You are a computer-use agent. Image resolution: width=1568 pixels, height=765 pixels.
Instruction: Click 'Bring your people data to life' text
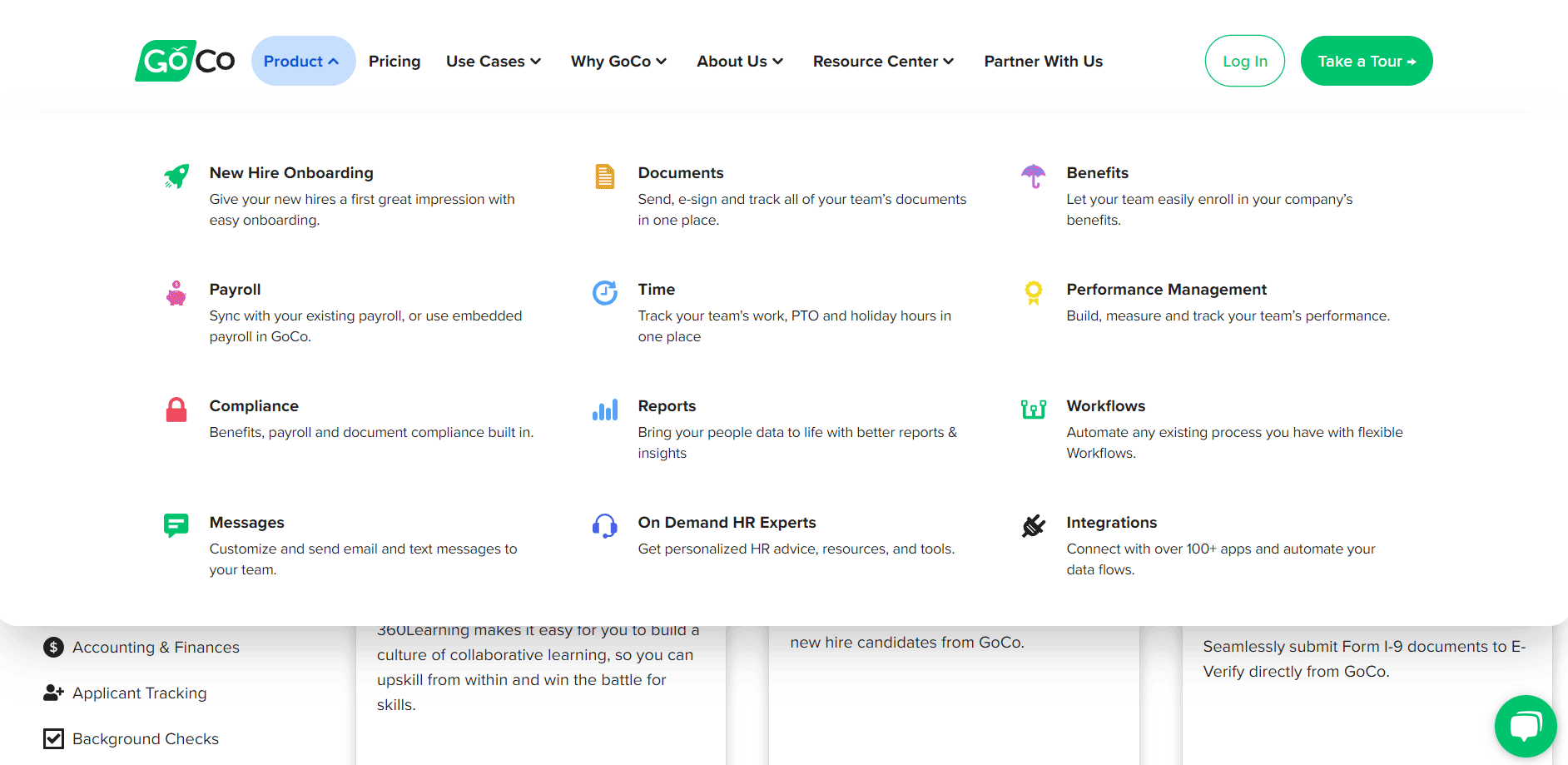tap(797, 442)
